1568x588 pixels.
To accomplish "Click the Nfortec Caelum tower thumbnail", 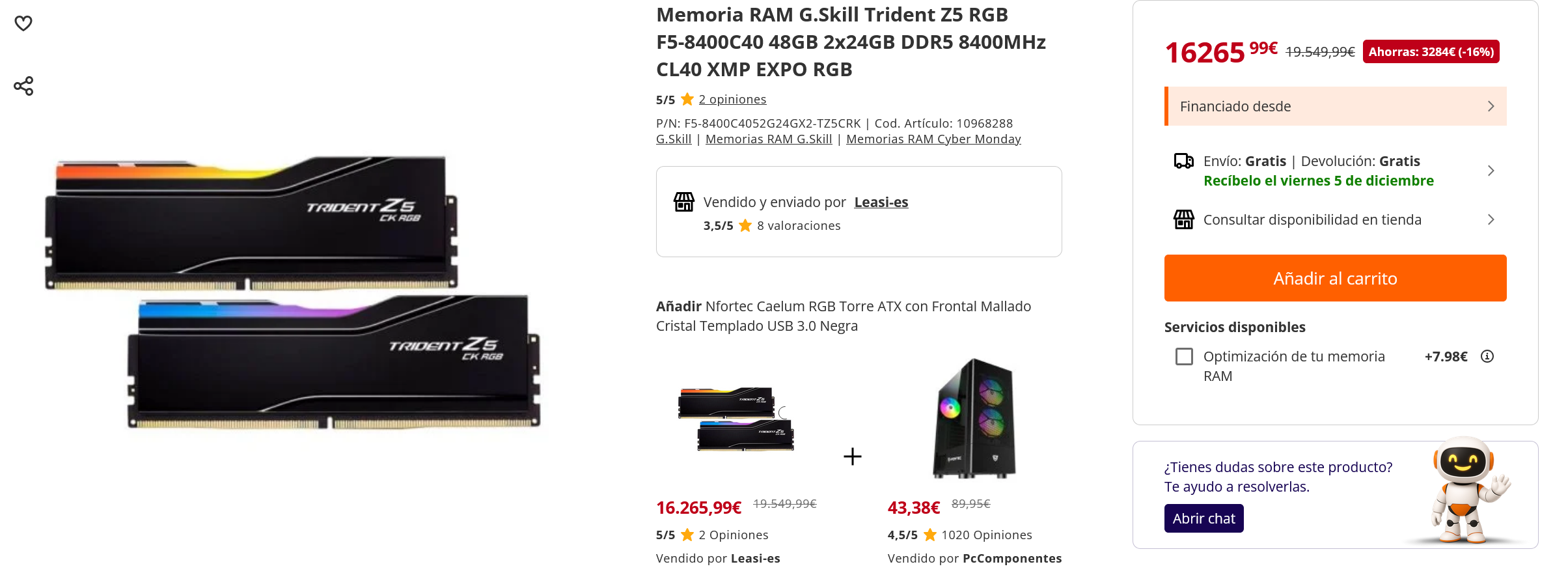I will coord(974,418).
